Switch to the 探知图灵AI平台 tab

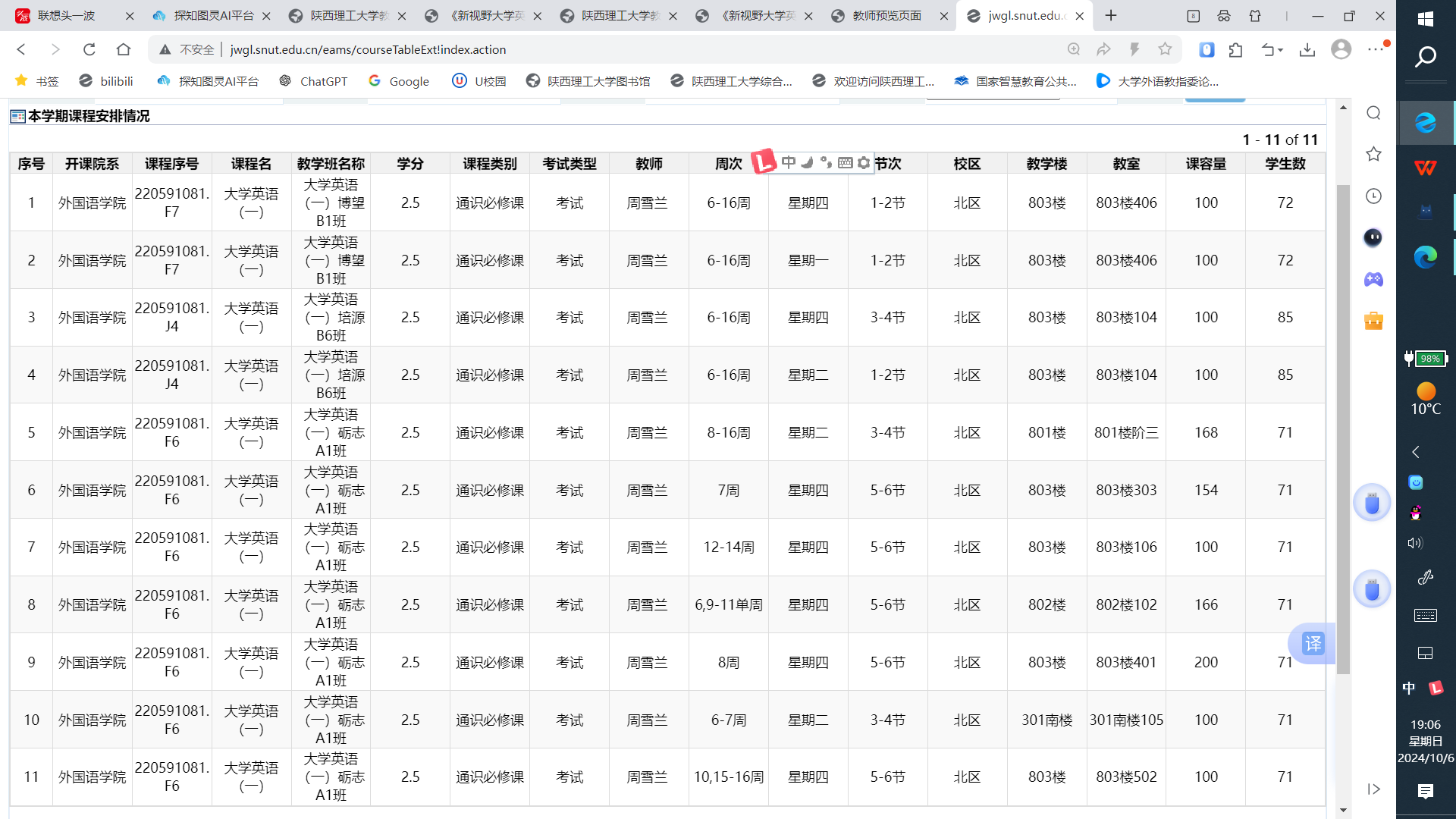pyautogui.click(x=212, y=16)
